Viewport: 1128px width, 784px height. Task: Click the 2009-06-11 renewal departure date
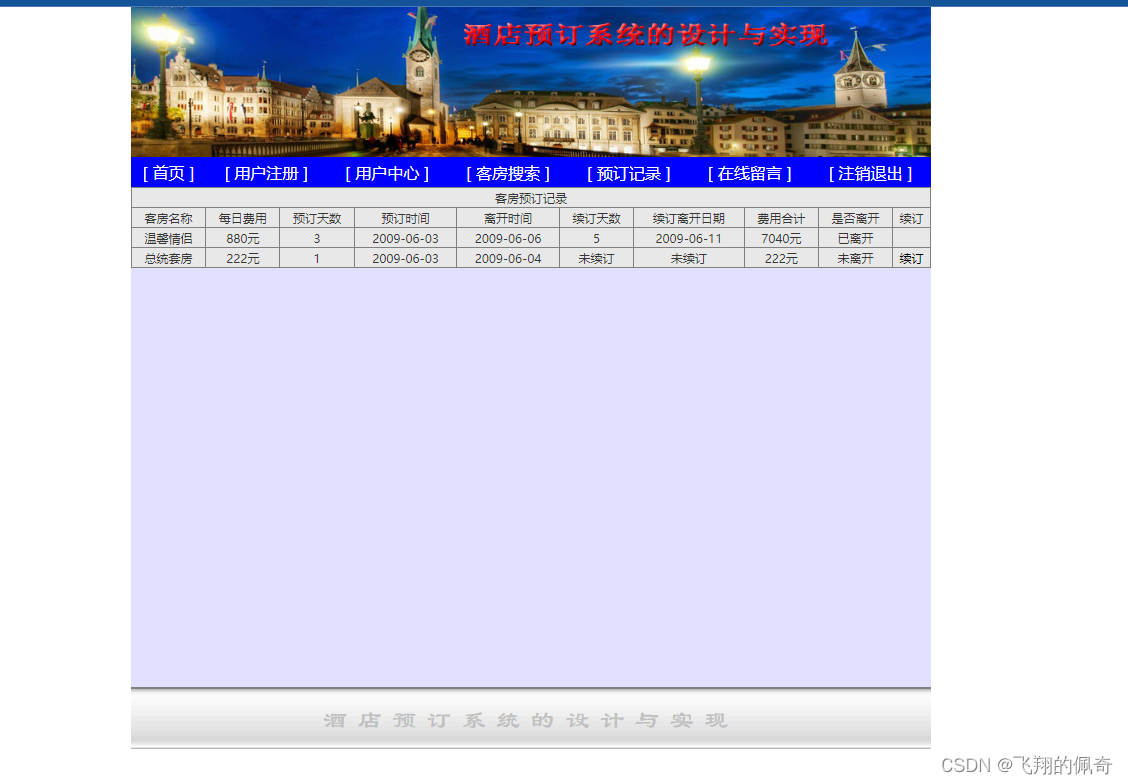point(688,239)
